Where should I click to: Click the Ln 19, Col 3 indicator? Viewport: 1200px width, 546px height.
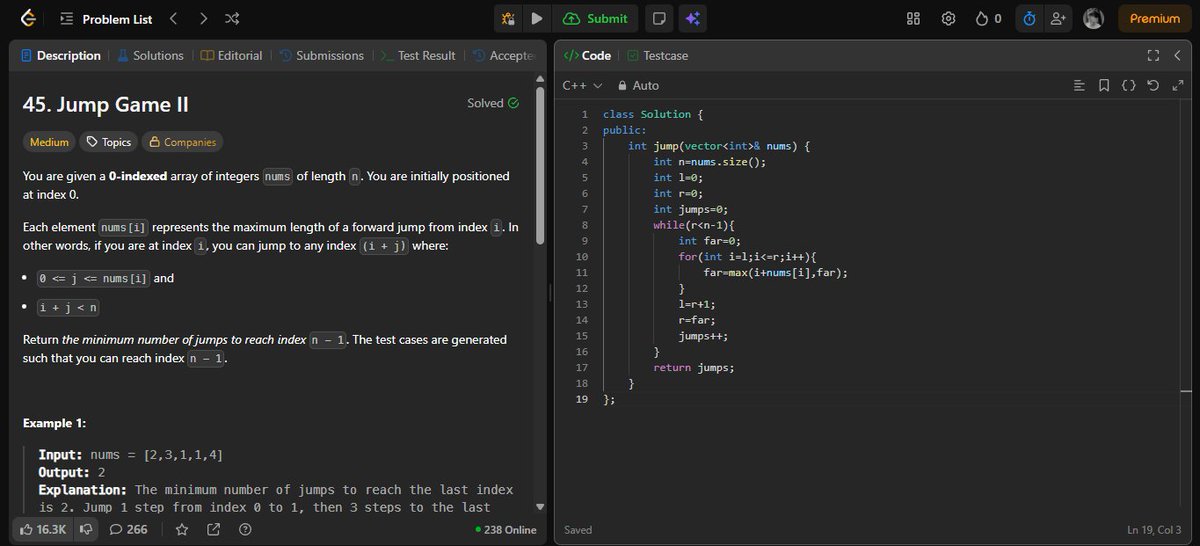pos(1154,530)
